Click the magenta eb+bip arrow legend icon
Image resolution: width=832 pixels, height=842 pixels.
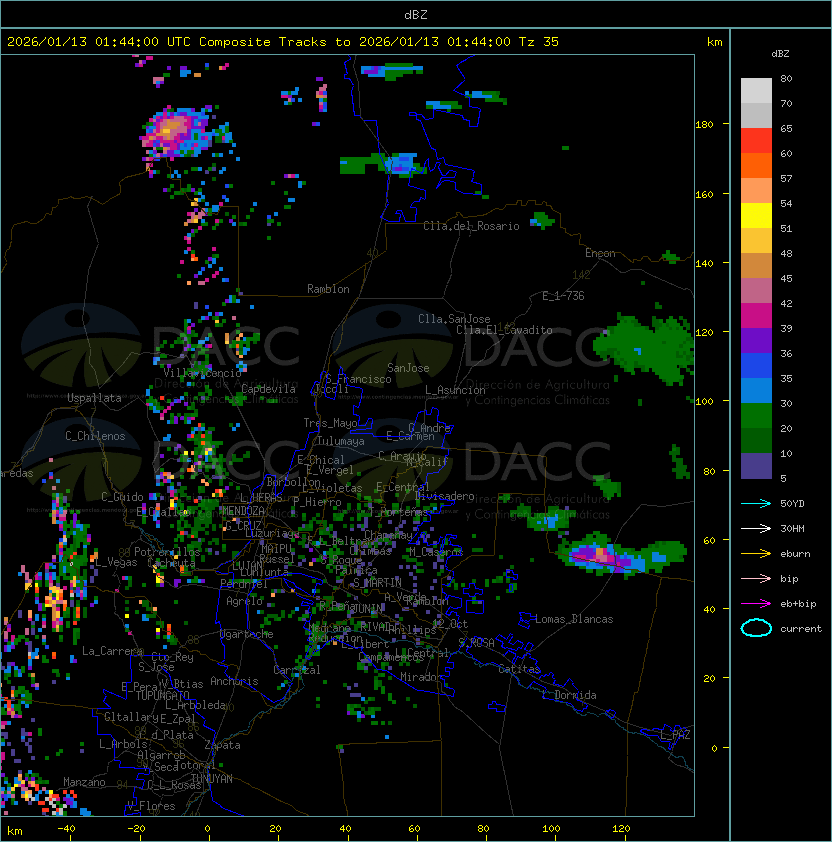tap(756, 604)
